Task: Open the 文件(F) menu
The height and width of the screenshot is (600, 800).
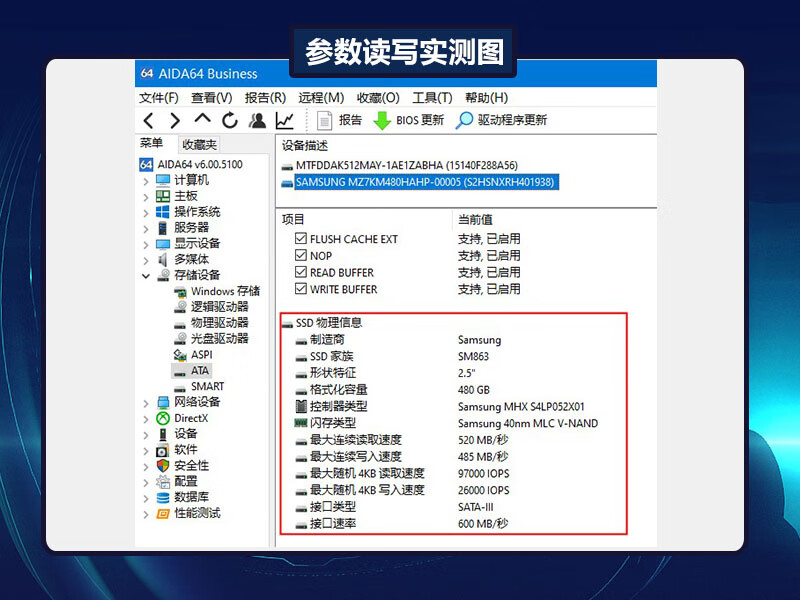Action: tap(159, 97)
